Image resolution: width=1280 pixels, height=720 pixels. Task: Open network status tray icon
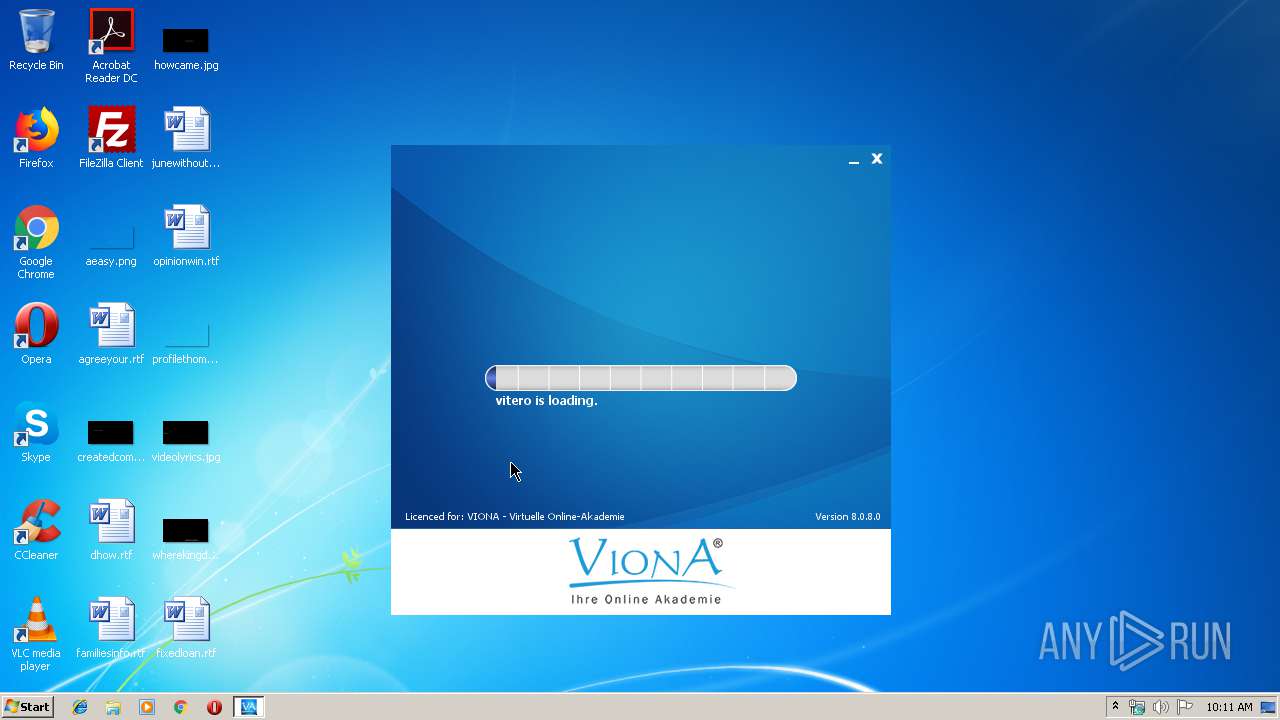[1137, 707]
